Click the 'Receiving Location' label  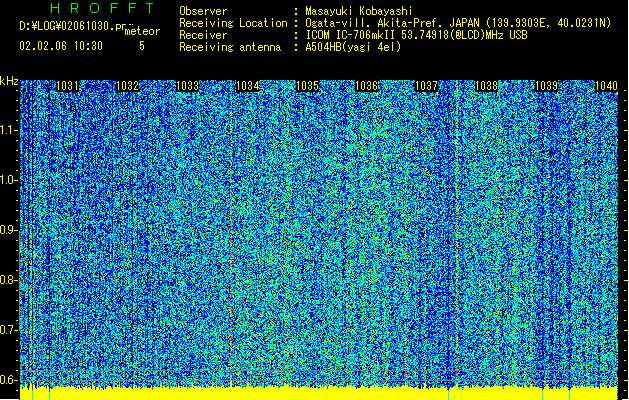(x=233, y=23)
